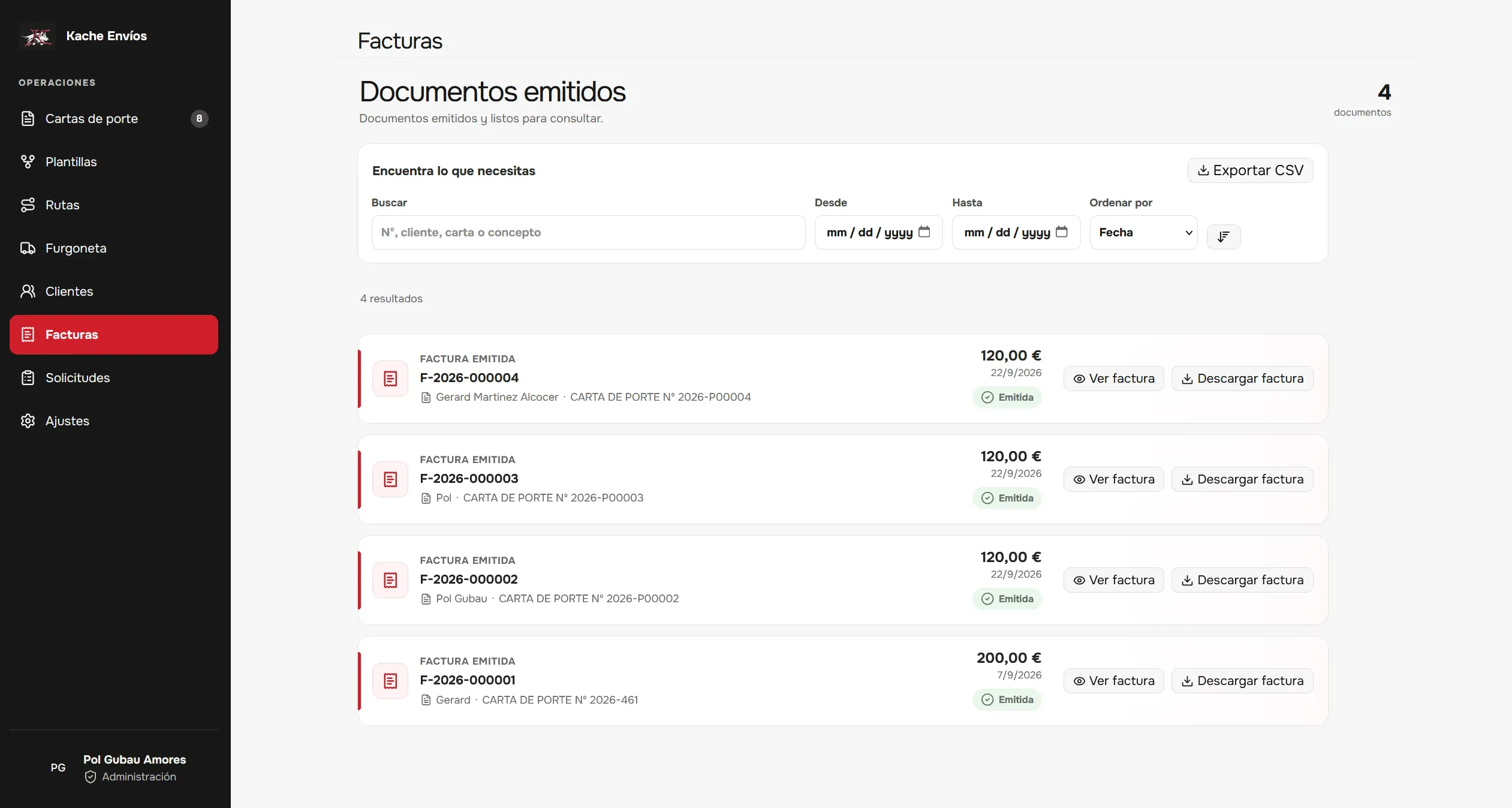Open Cartas de porte in sidebar
The height and width of the screenshot is (808, 1512).
coord(114,119)
